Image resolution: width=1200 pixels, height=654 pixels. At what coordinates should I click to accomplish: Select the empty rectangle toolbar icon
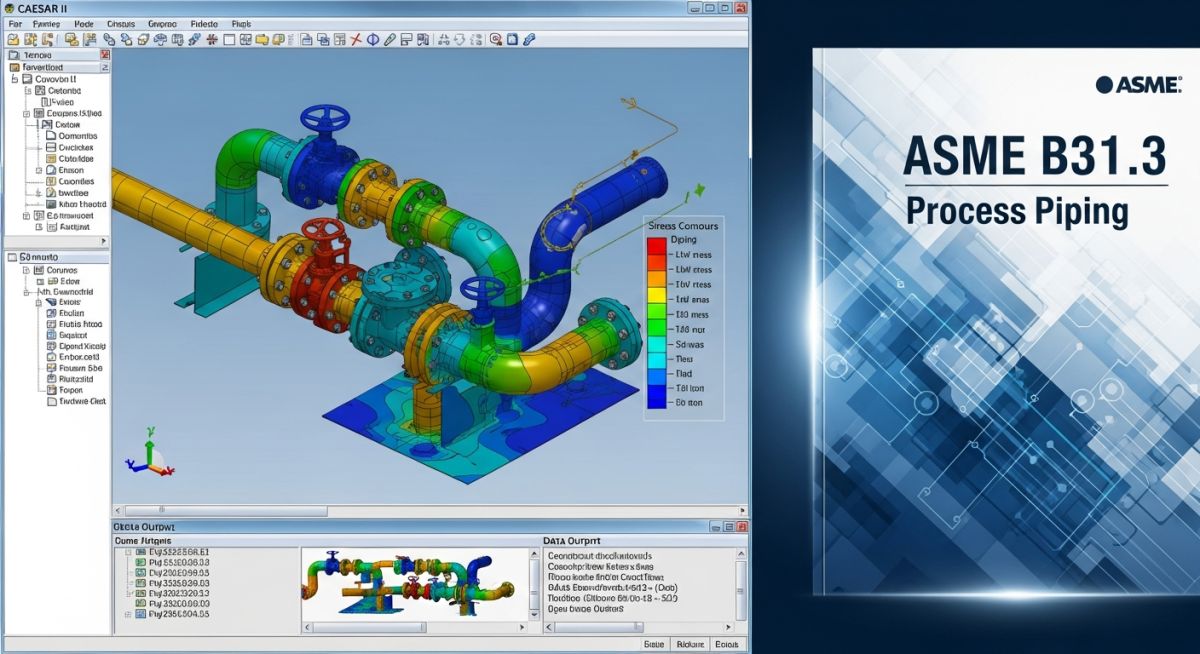[229, 40]
